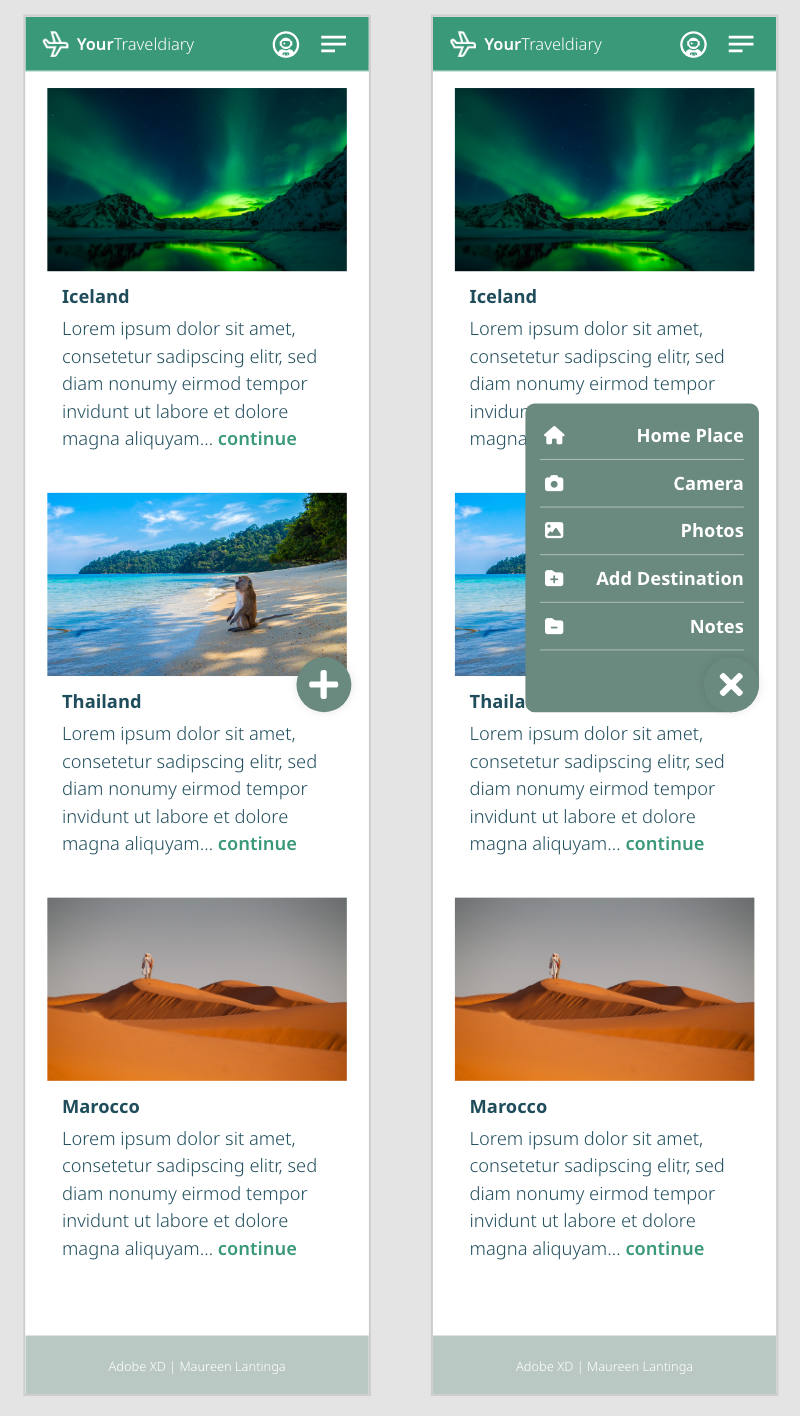The width and height of the screenshot is (800, 1416).
Task: Click the airplane logo on the left screen
Action: tap(56, 44)
